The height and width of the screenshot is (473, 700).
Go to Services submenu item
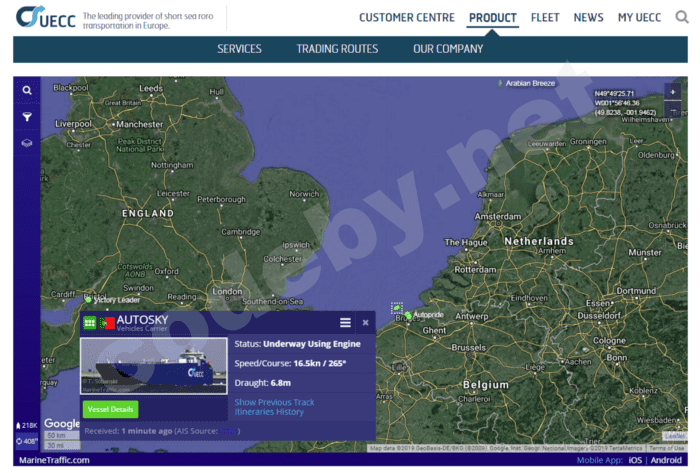click(x=239, y=49)
